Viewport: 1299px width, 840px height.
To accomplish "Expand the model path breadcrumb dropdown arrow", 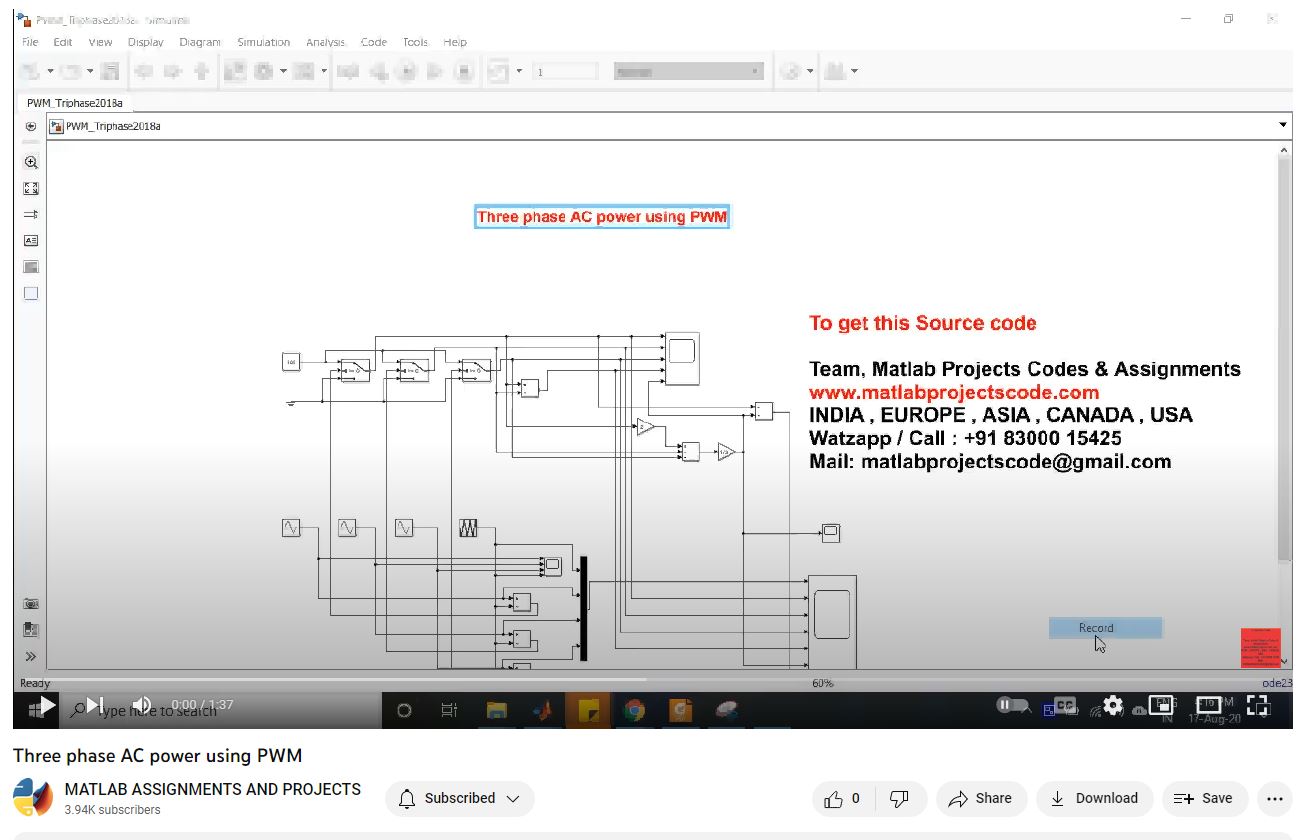I will point(1283,125).
